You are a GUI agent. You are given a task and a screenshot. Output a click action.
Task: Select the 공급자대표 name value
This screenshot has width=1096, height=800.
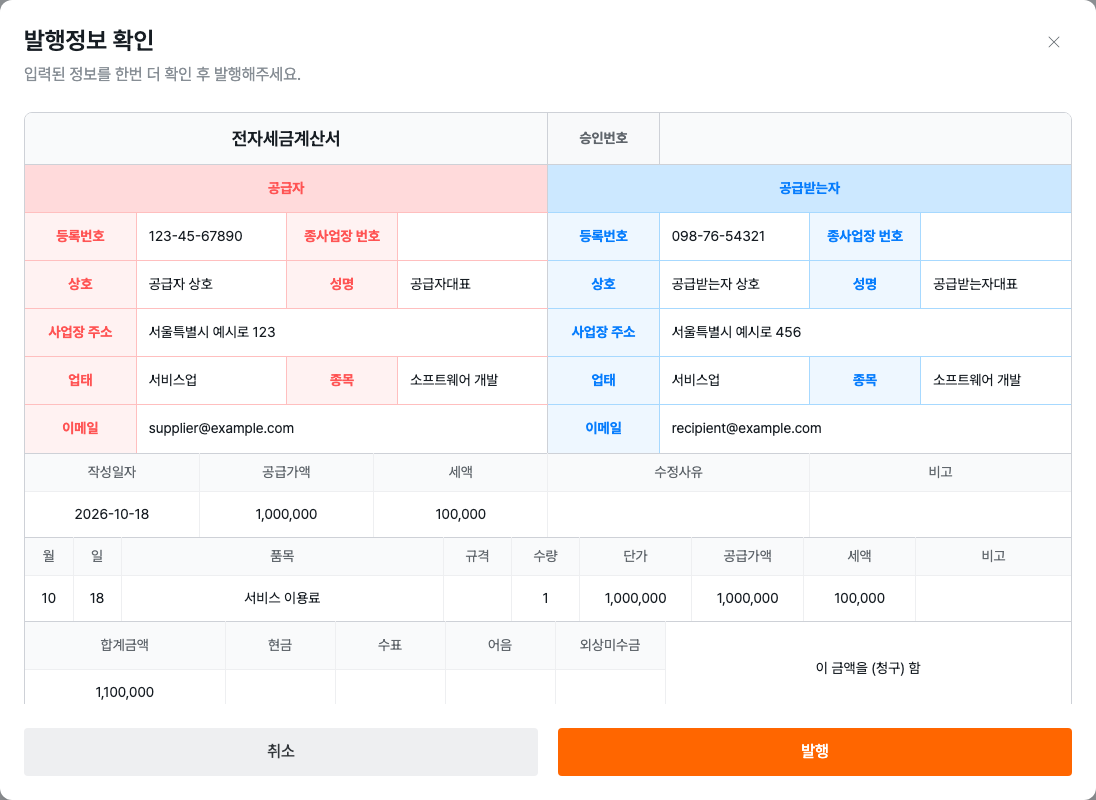click(x=440, y=284)
